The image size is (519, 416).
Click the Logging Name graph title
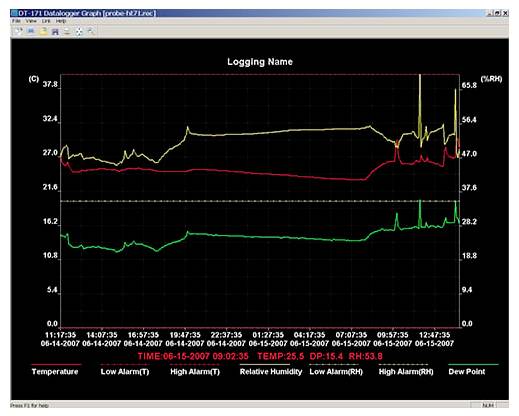pos(260,62)
